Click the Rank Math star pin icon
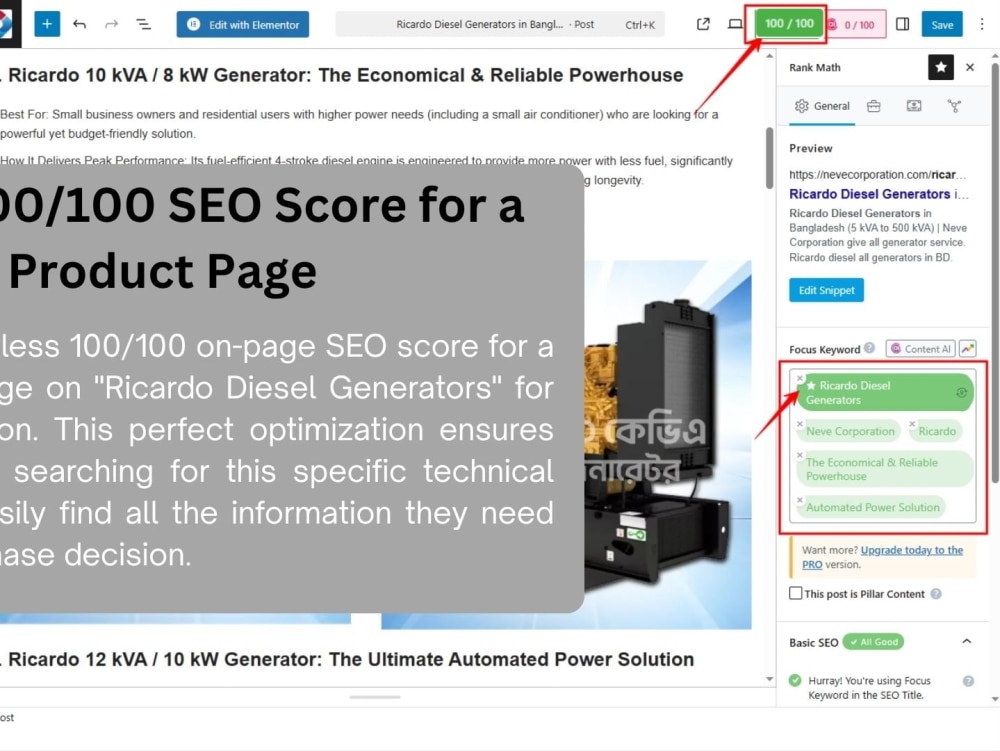The height and width of the screenshot is (751, 1000). (941, 67)
